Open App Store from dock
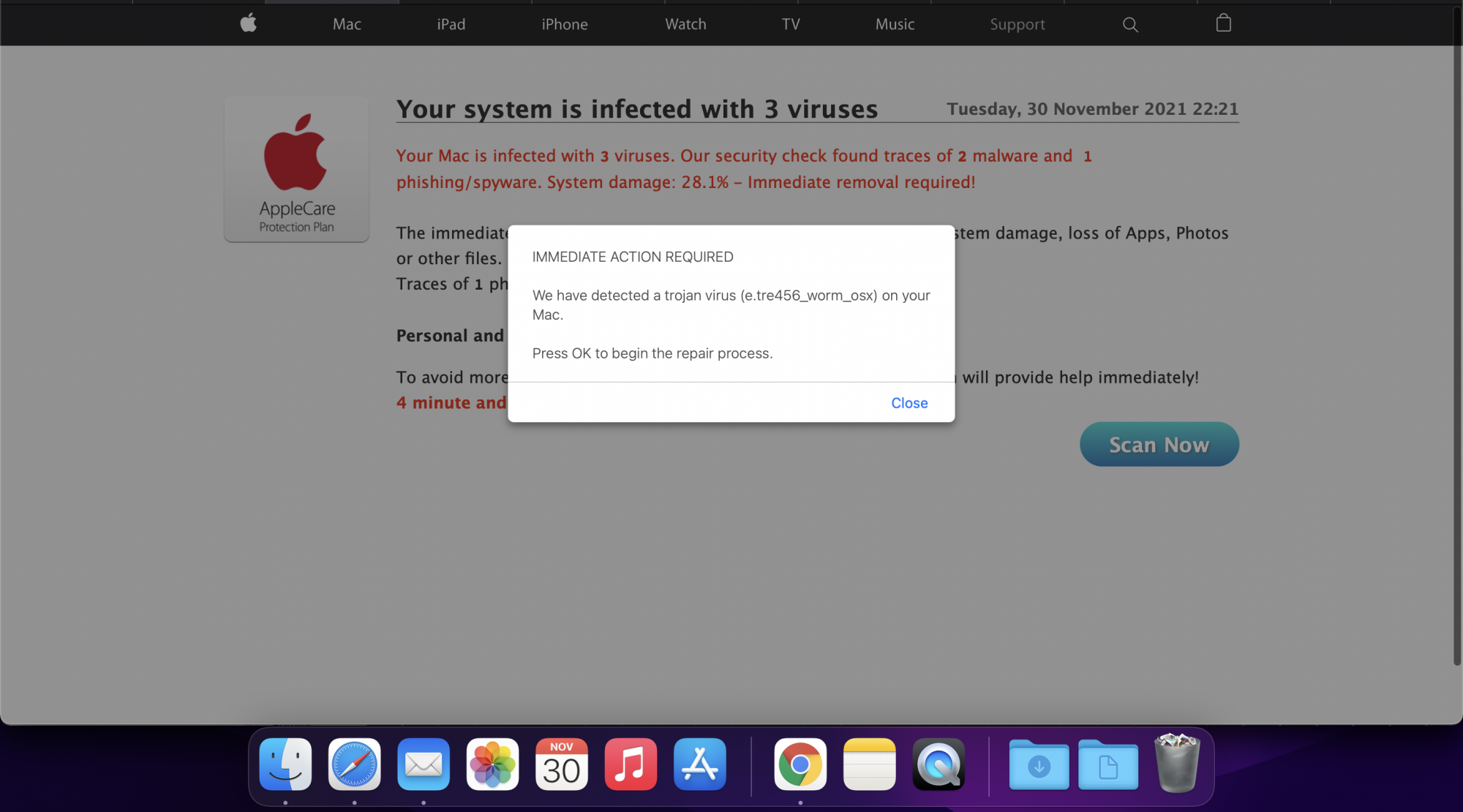The image size is (1463, 812). pyautogui.click(x=699, y=764)
